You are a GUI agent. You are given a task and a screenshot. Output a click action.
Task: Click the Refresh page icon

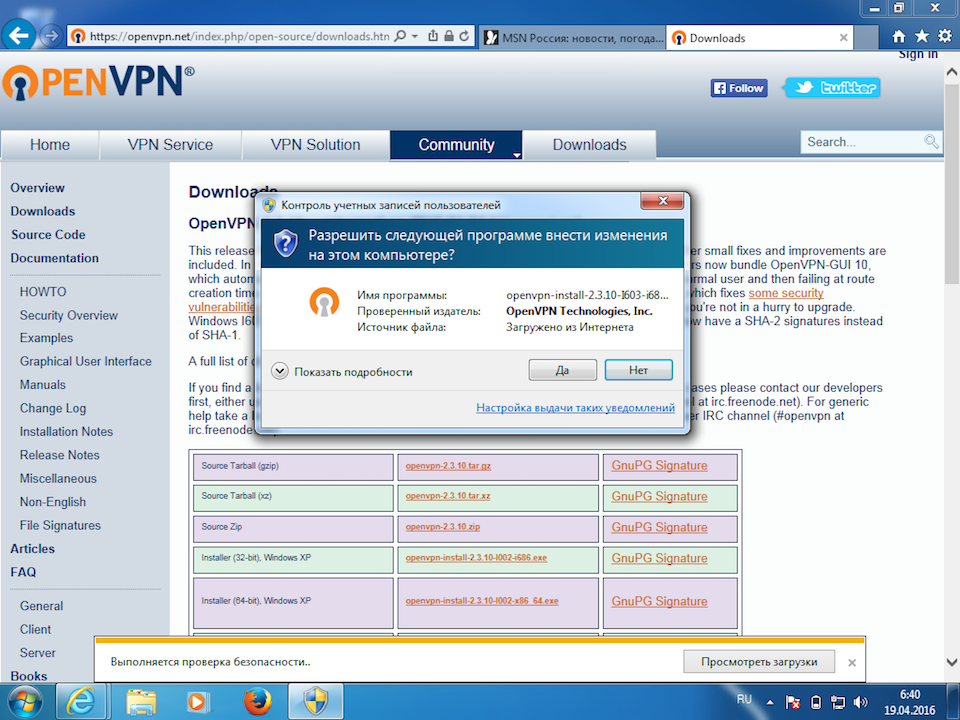[x=464, y=36]
